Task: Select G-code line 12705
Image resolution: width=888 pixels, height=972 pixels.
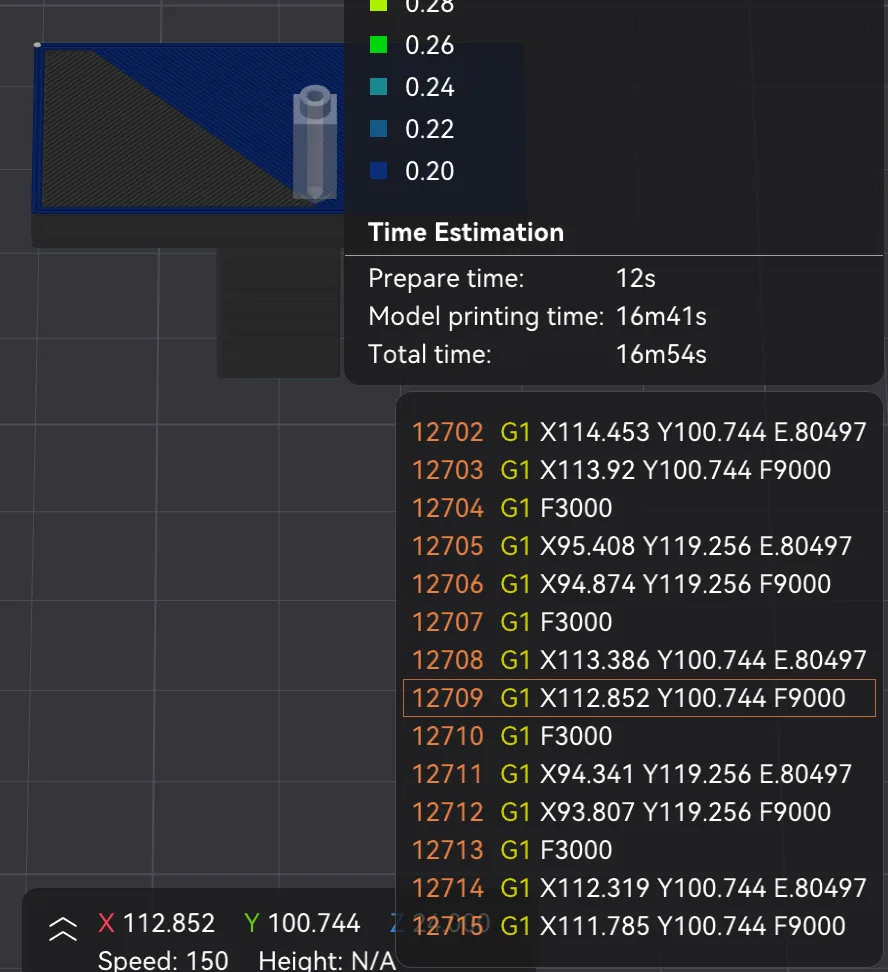Action: coord(639,546)
